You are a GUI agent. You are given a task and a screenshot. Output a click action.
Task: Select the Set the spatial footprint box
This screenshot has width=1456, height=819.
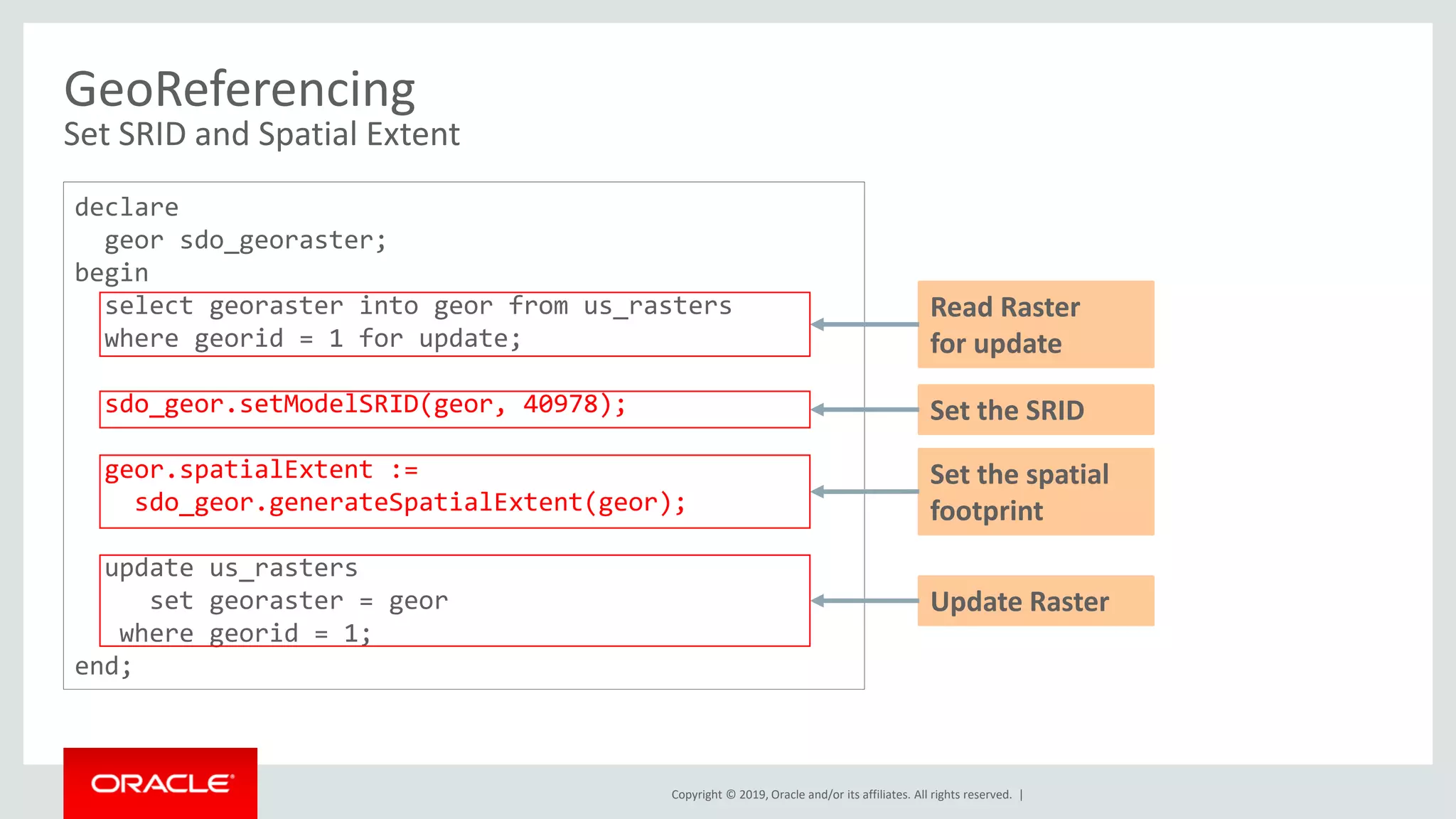pos(1035,491)
